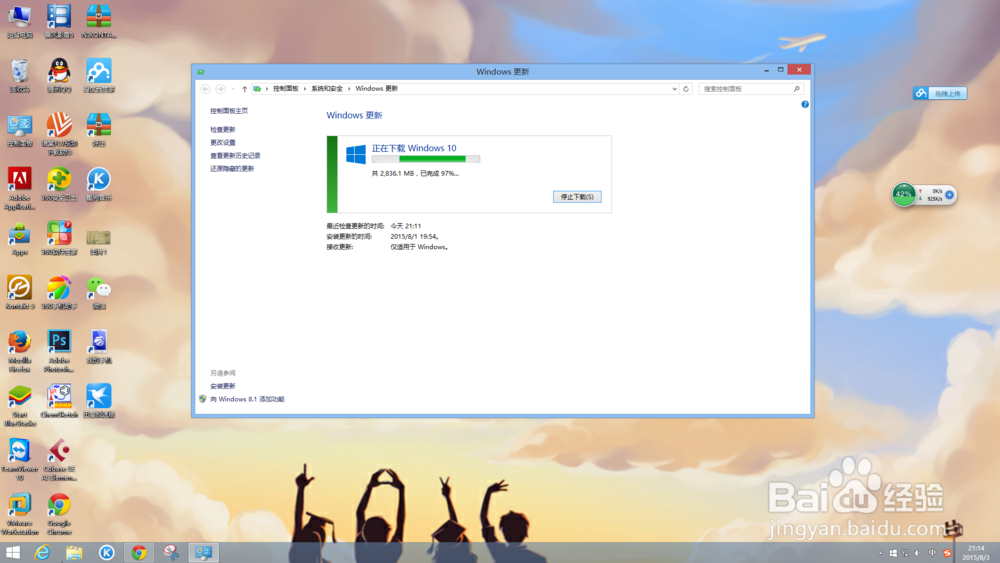Open 查看更新历史记录 link
The height and width of the screenshot is (563, 1000).
click(x=235, y=156)
